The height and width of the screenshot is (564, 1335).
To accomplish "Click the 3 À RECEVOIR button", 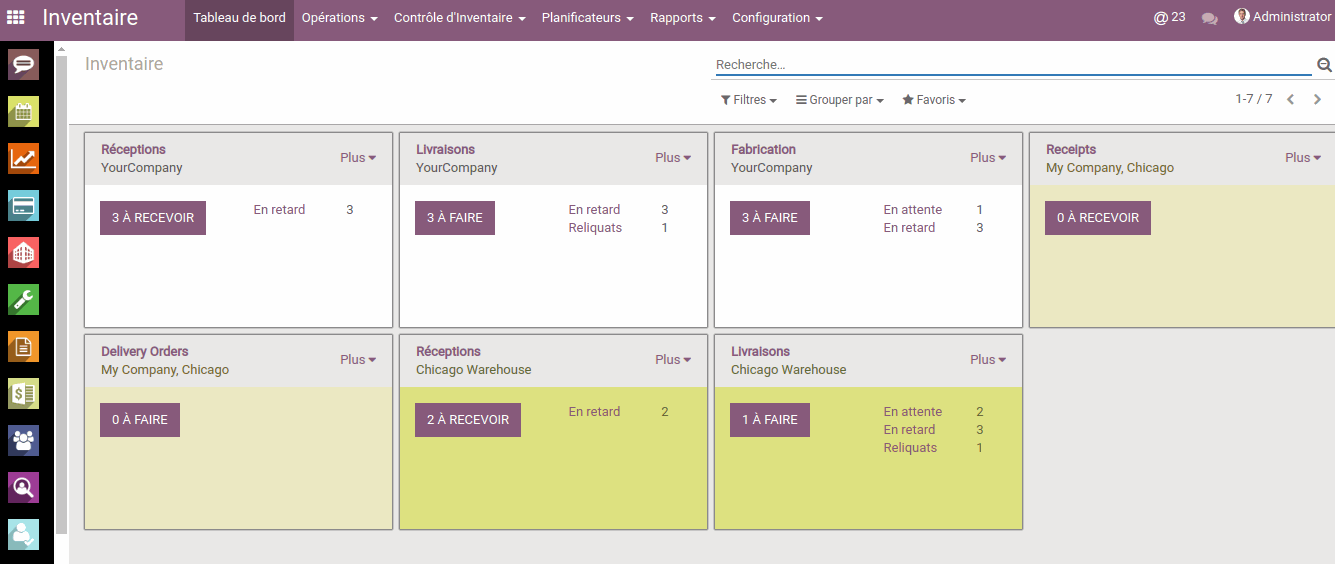I will pos(153,218).
